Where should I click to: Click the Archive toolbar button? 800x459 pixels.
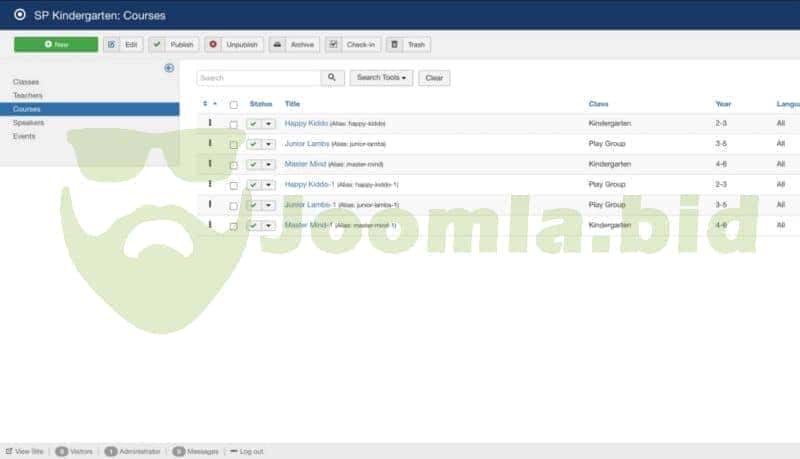tap(293, 45)
